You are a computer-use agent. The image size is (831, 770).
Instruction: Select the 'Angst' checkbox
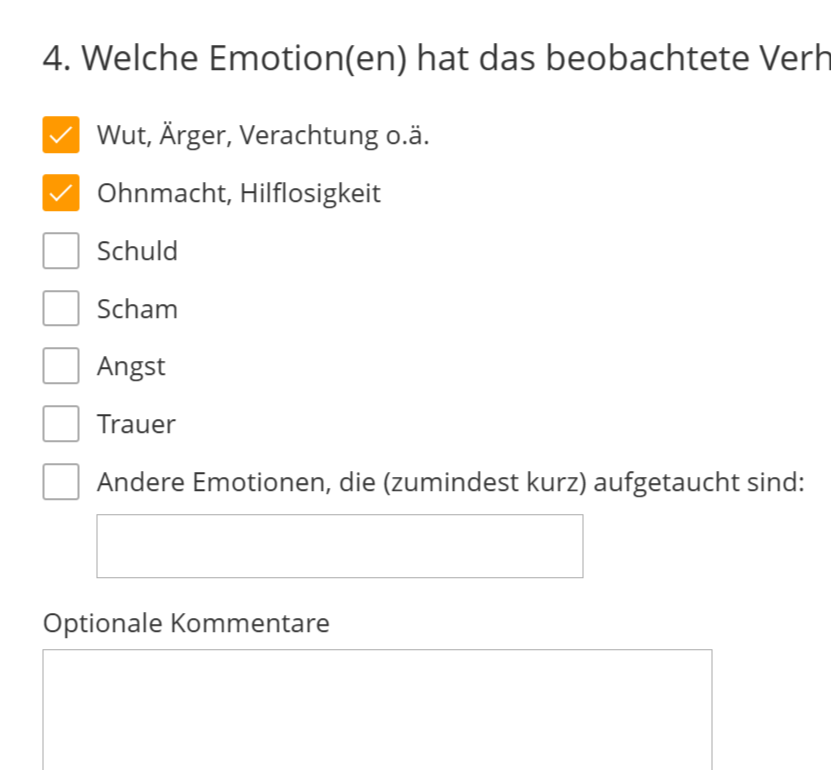pyautogui.click(x=60, y=366)
